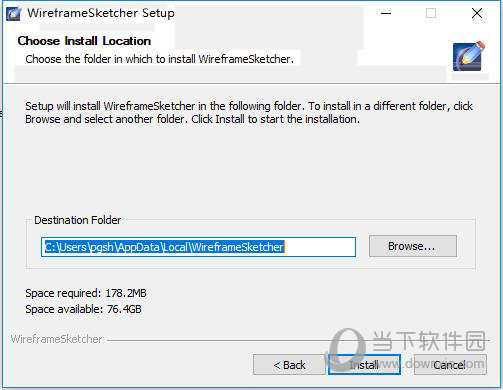Click the Browse... button
Screen dimensions: 503x390
coord(413,246)
